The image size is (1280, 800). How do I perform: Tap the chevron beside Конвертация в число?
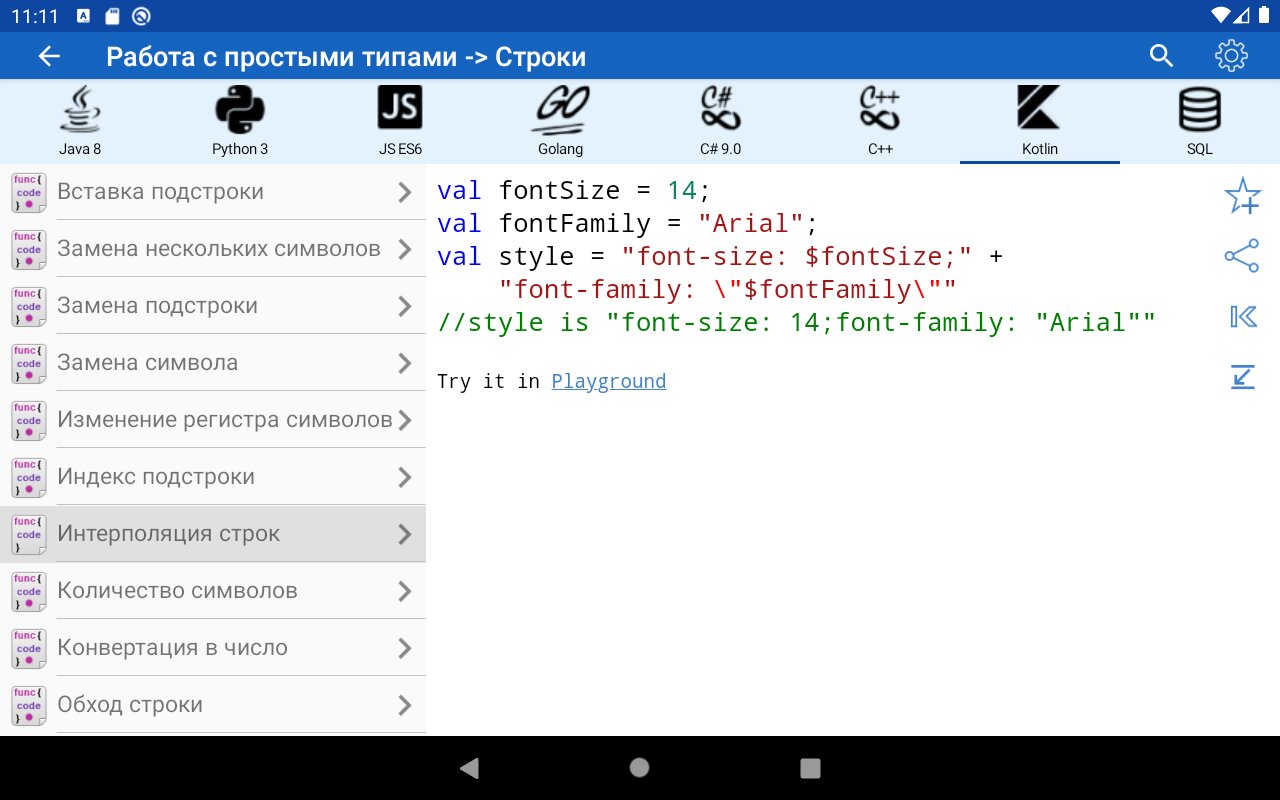tap(405, 648)
